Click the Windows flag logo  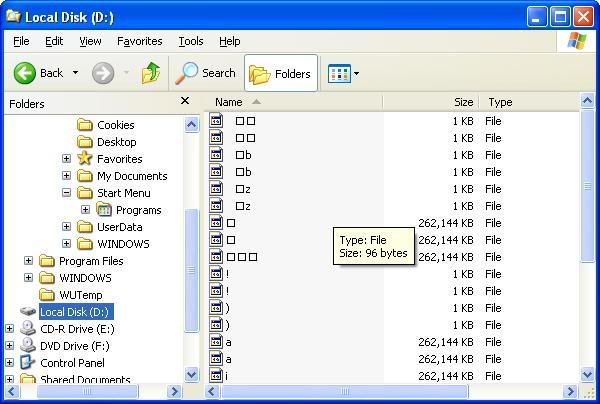[x=577, y=41]
